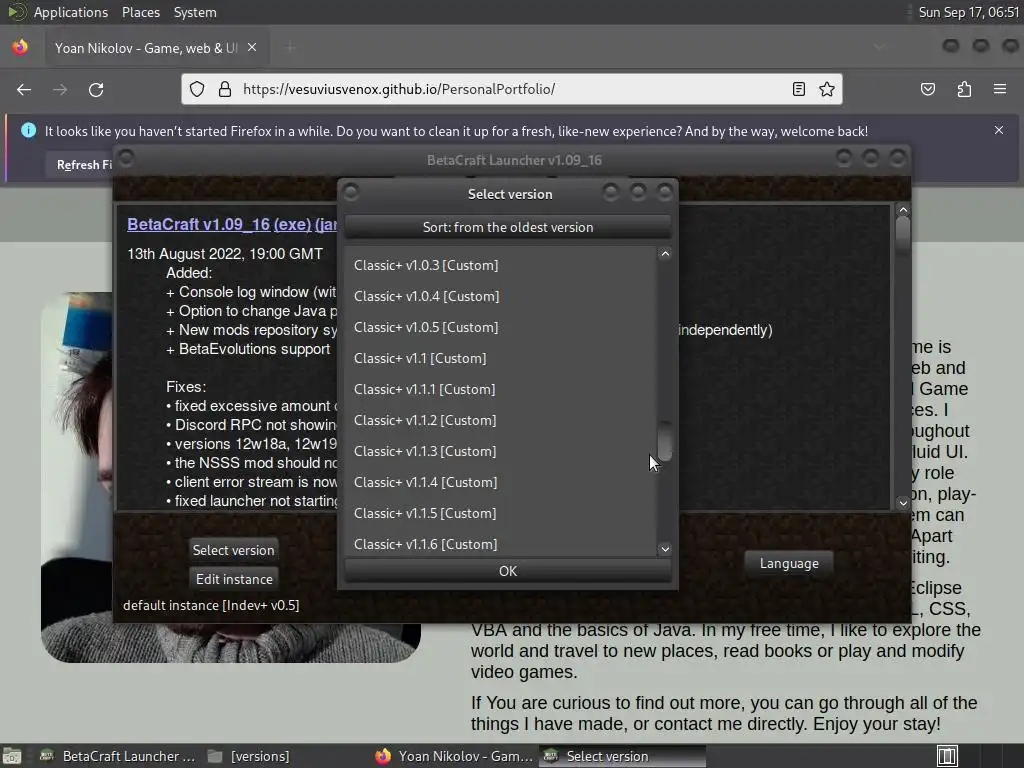Select Classic+ v1.1.5 [Custom] version

click(500, 513)
